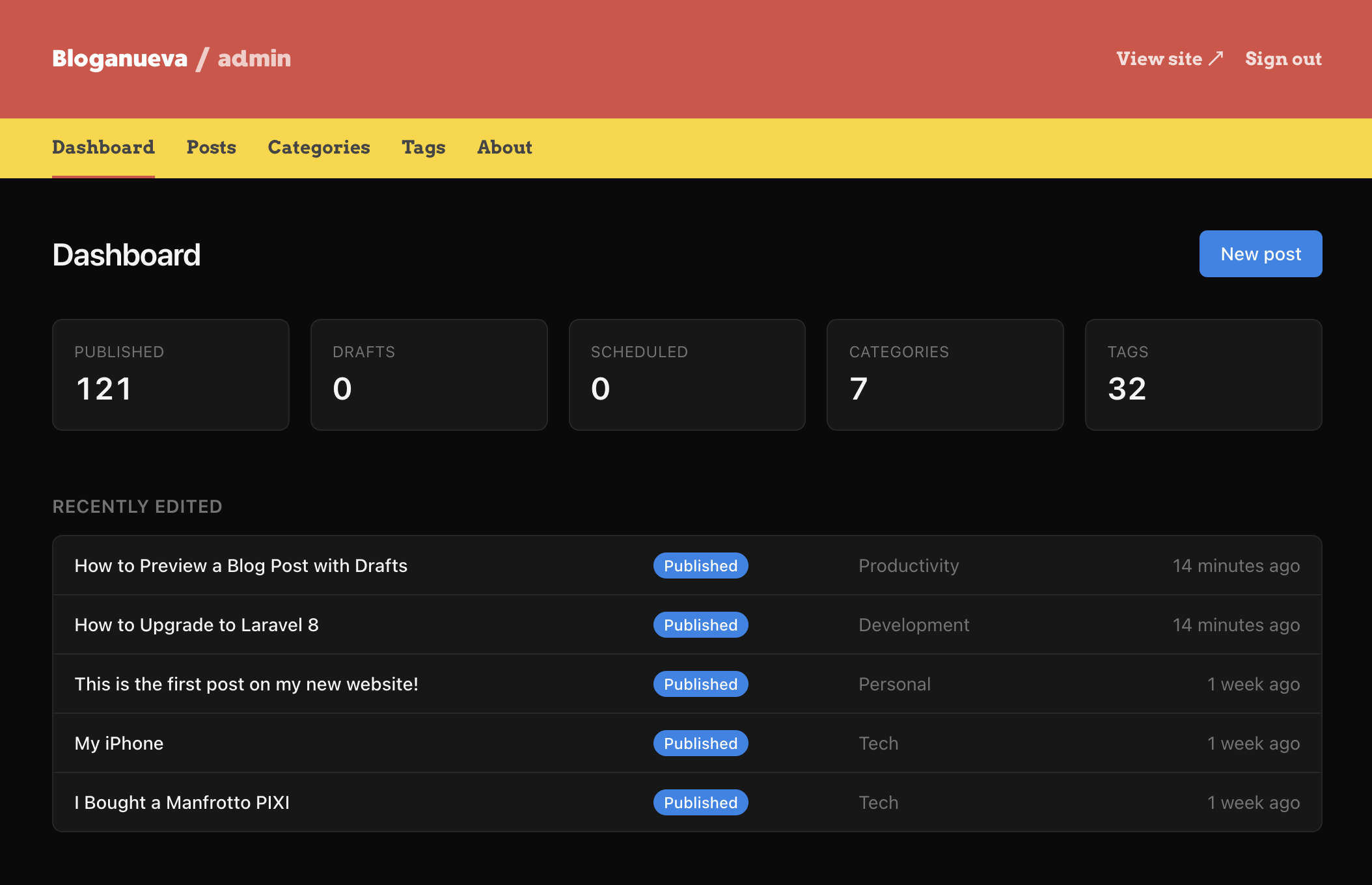
Task: View the Categories 7 stat card
Action: [x=945, y=375]
